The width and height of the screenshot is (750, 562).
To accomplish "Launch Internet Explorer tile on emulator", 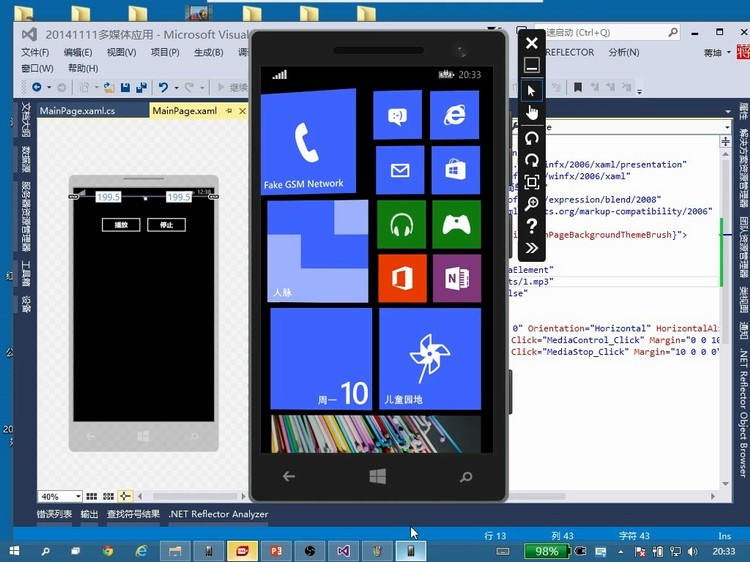I will [x=454, y=115].
